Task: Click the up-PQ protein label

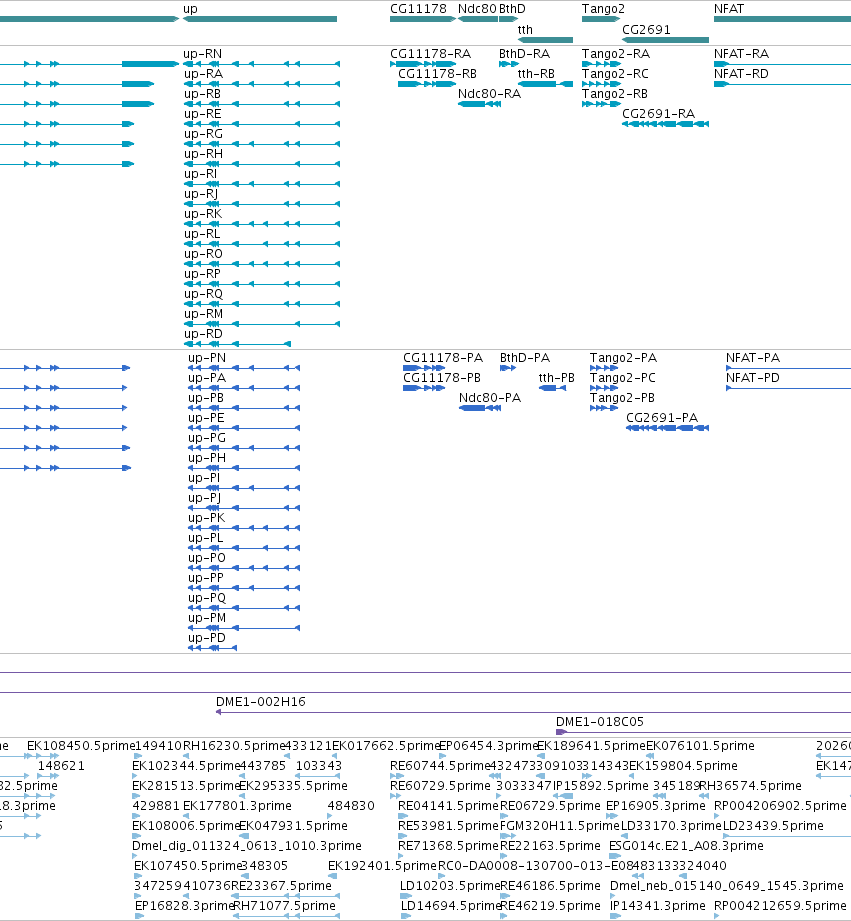Action: 207,597
